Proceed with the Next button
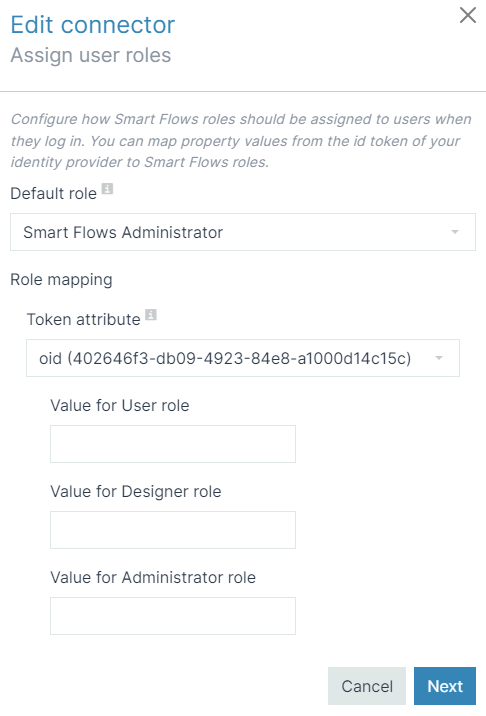Image resolution: width=486 pixels, height=716 pixels. tap(445, 686)
